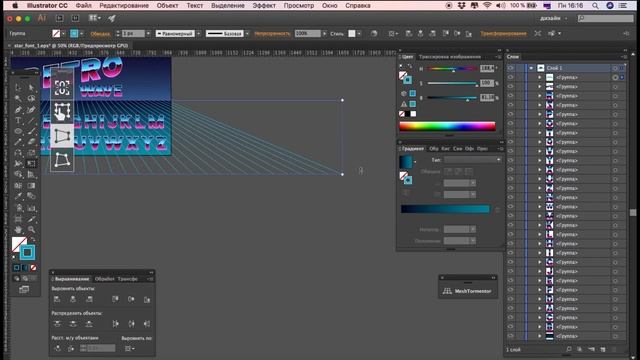Click the GPU performance rocket icon
Image resolution: width=640 pixels, height=360 pixels.
coord(111,18)
